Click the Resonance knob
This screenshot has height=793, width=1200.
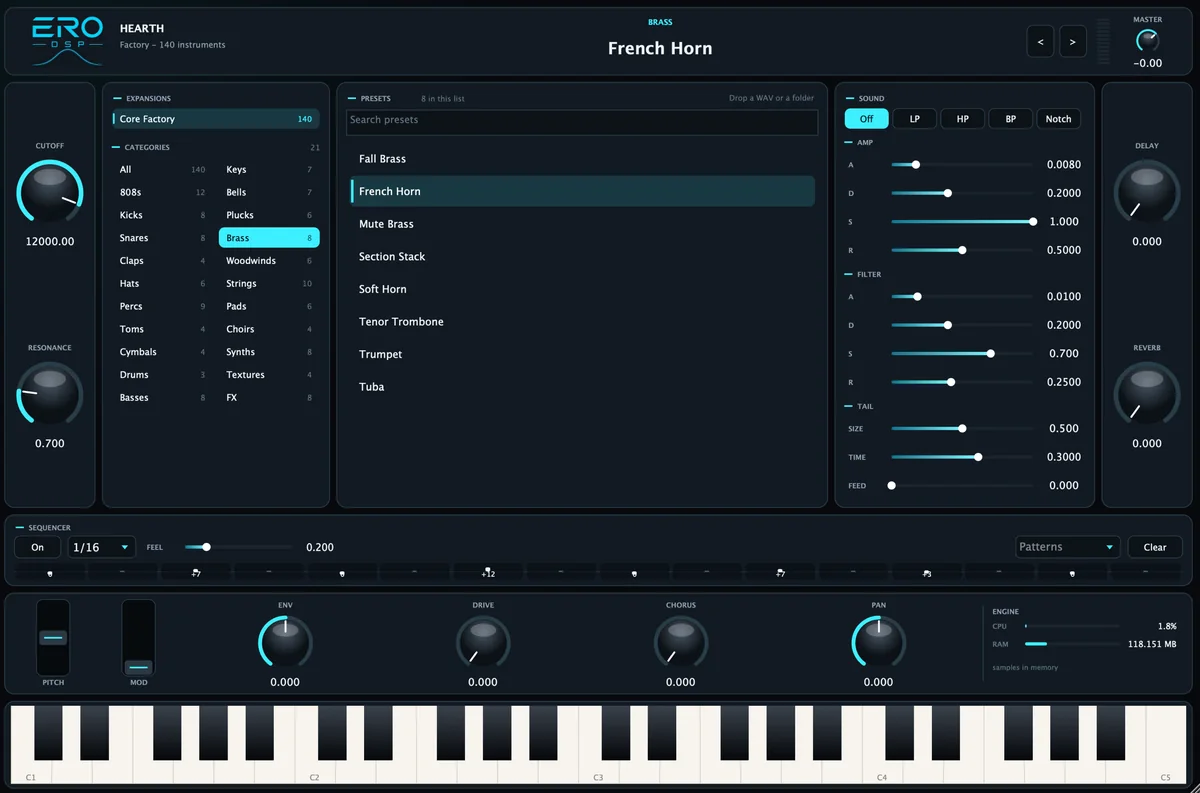(49, 394)
